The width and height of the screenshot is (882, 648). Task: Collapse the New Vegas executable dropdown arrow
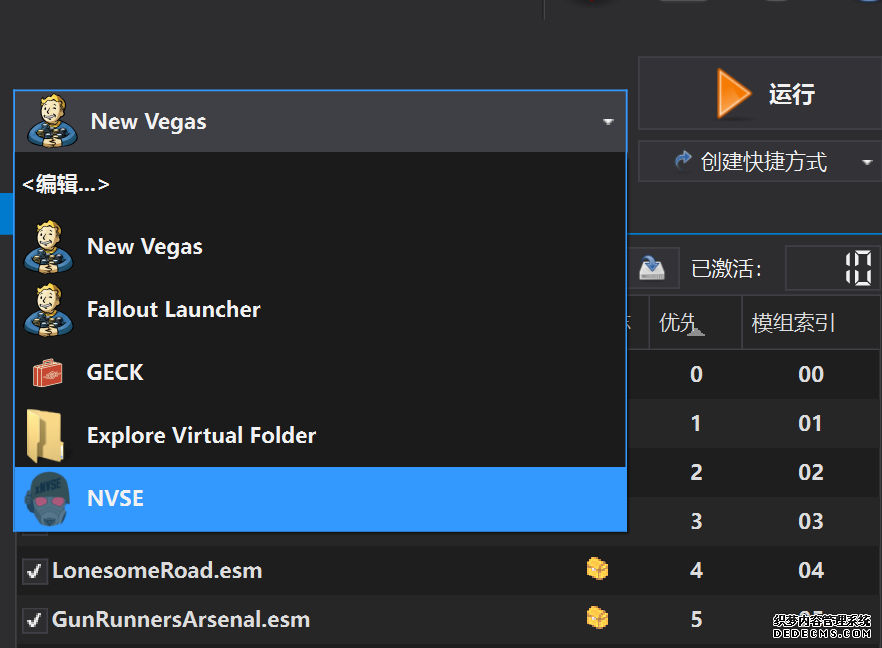[607, 122]
